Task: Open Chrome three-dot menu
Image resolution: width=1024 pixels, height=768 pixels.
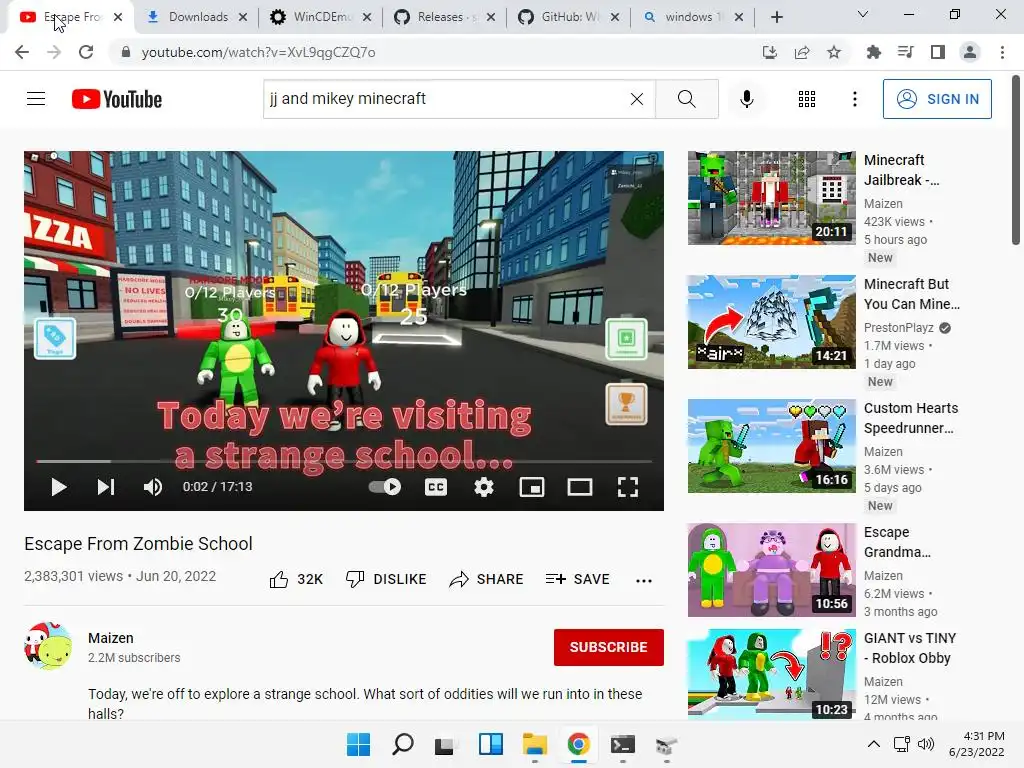Action: click(x=1002, y=52)
